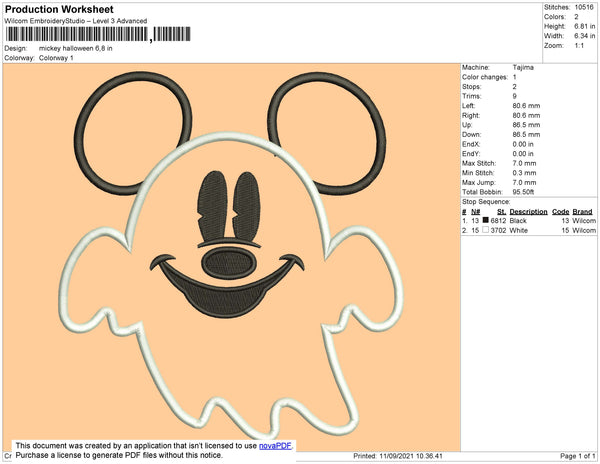This screenshot has width=600, height=464.
Task: Select the Height value 6.81 in
Action: tap(585, 26)
